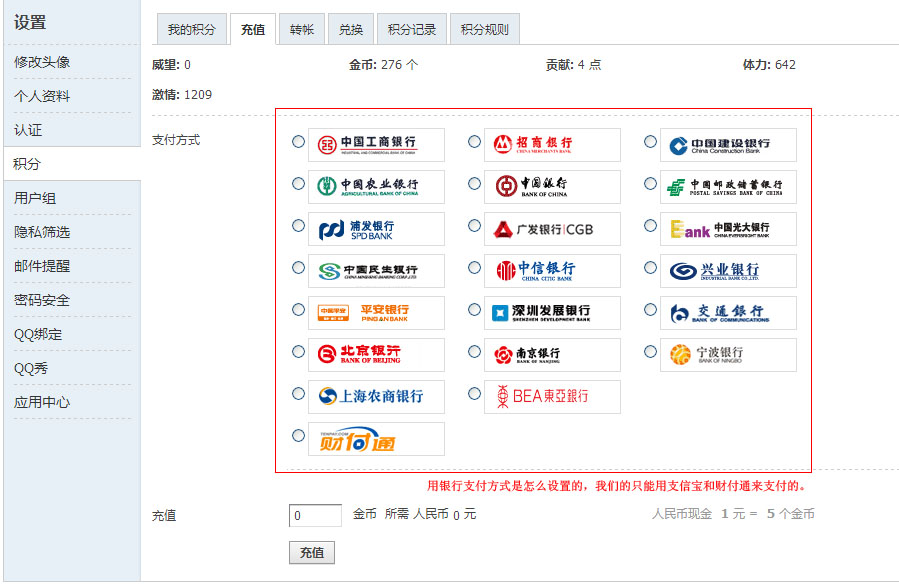The height and width of the screenshot is (586, 899).
Task: Click the 平安银行 Ping An logo
Action: (x=376, y=312)
